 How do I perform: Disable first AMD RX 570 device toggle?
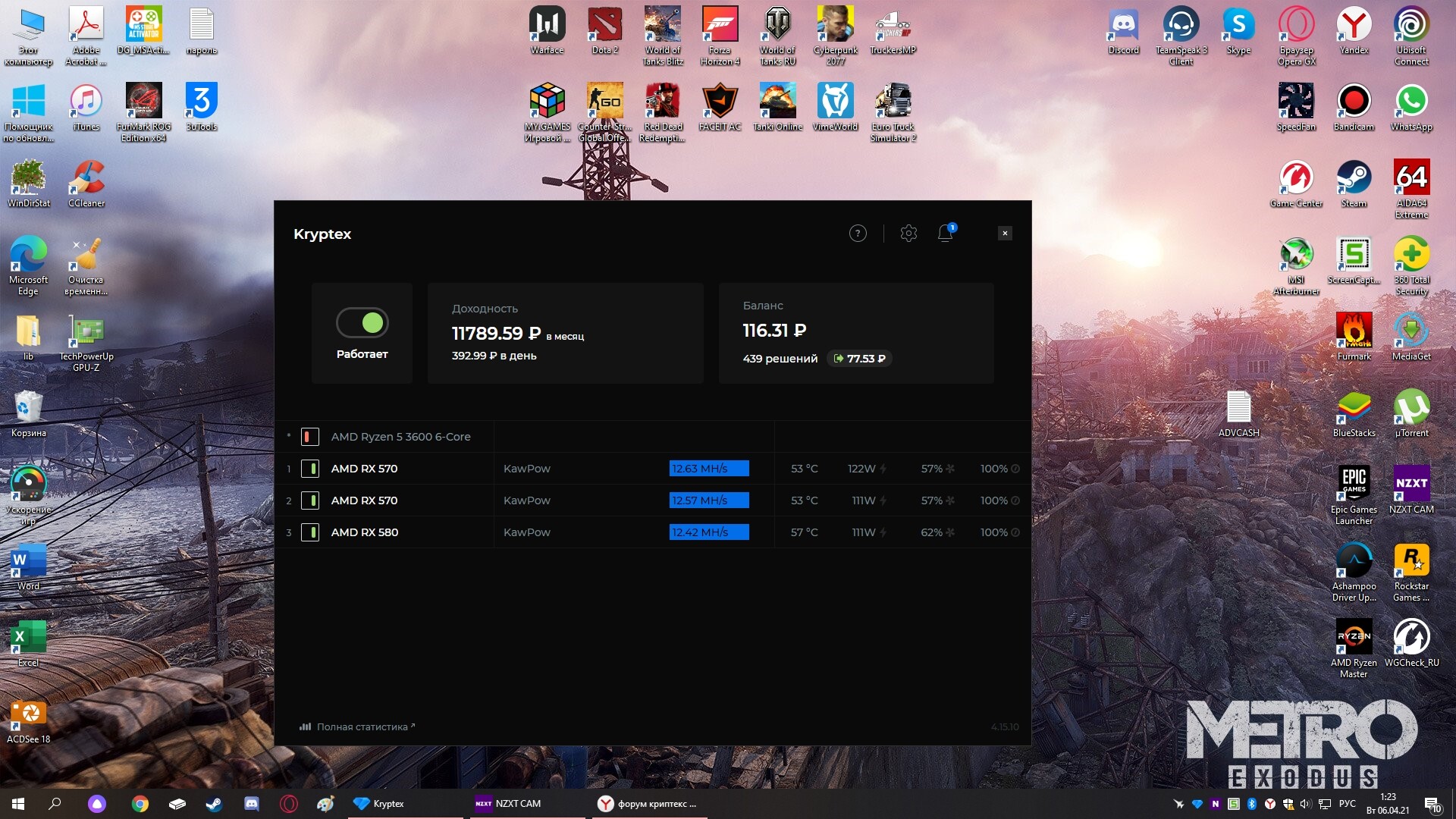coord(309,469)
